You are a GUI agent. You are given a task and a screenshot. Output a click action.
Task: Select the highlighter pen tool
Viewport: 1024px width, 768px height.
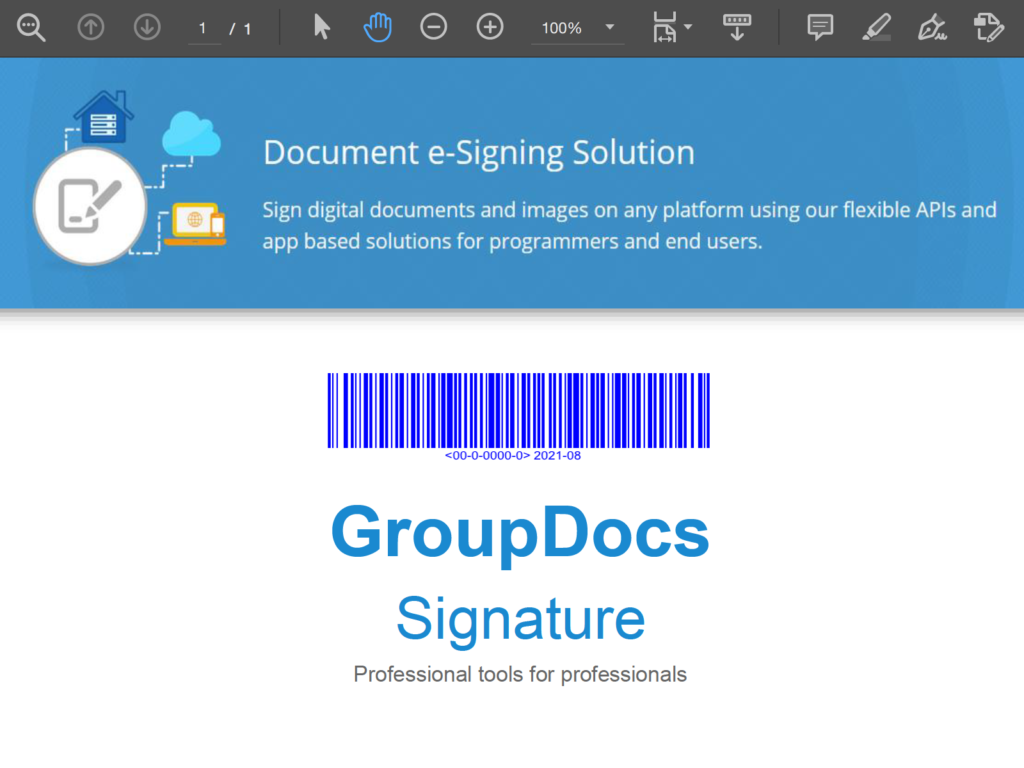(x=876, y=28)
